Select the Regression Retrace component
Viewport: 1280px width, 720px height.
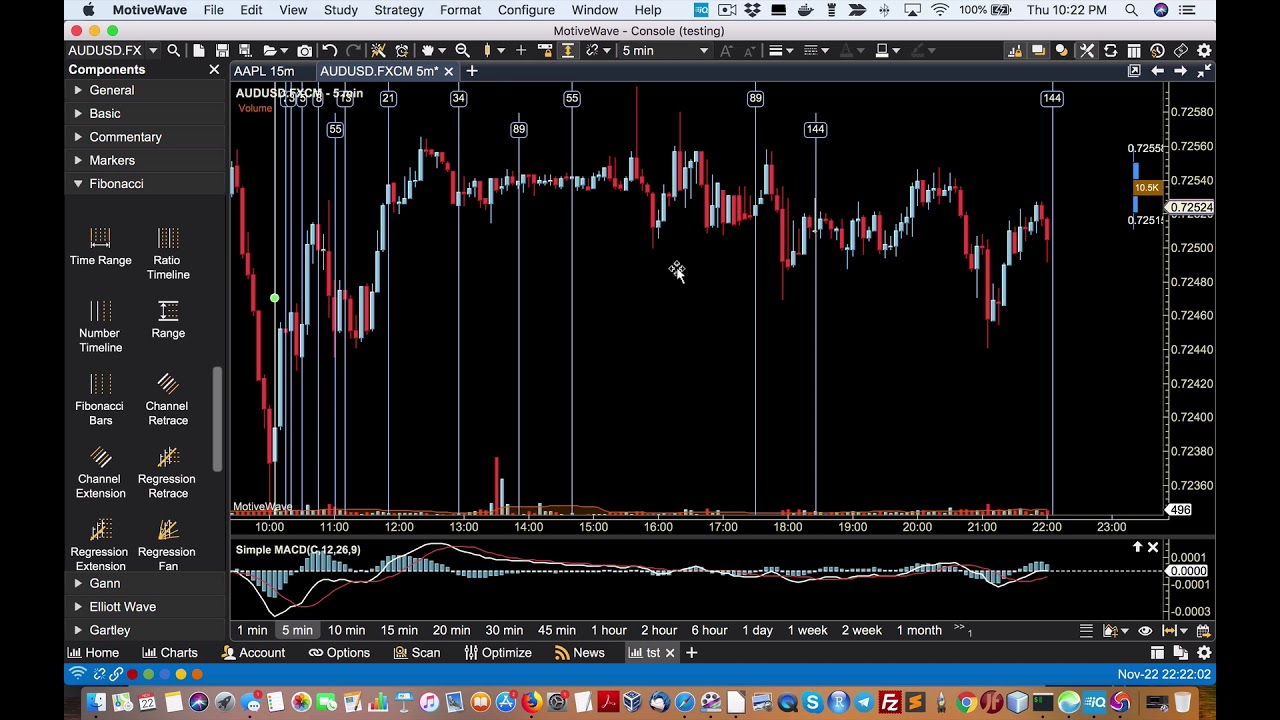pos(168,472)
